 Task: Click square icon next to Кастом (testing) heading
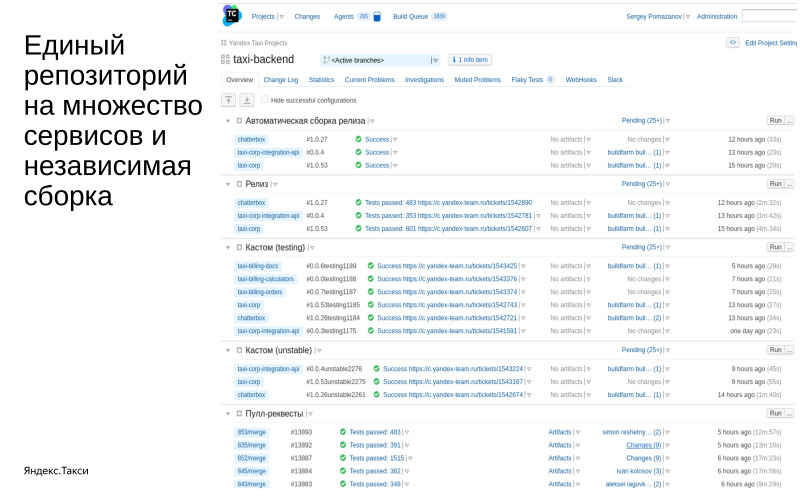click(x=239, y=247)
